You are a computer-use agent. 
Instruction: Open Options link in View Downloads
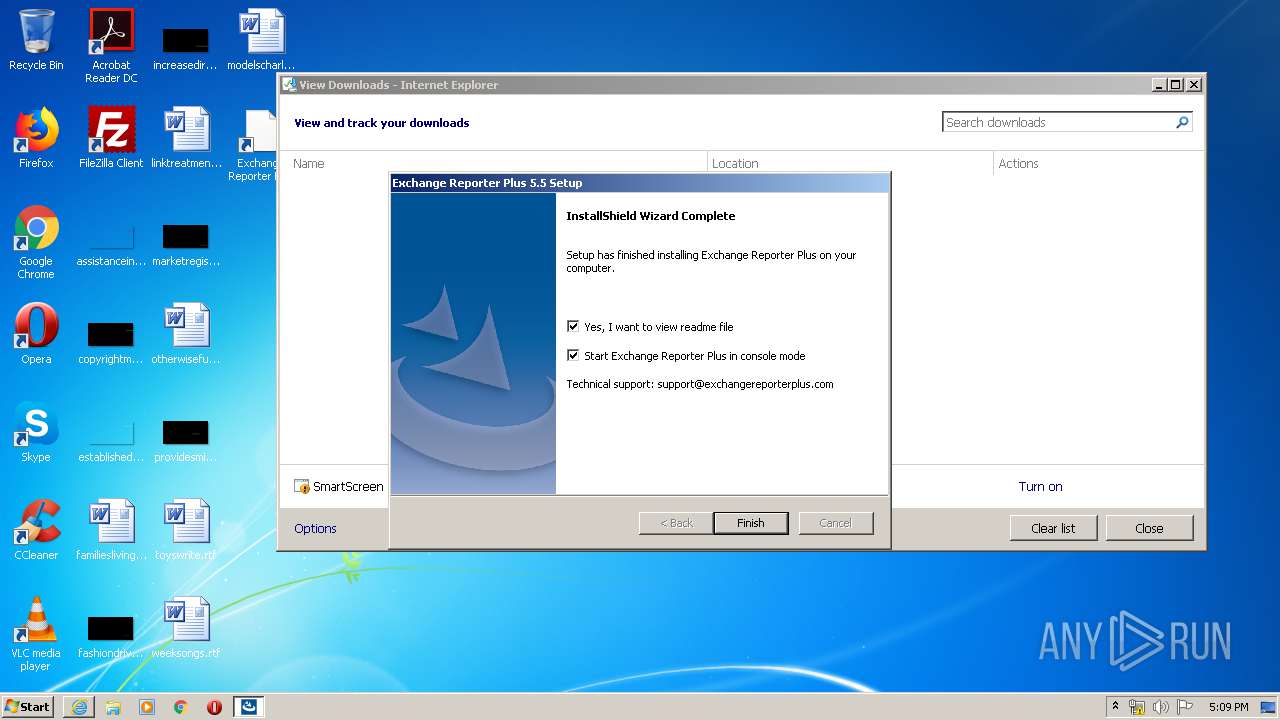point(315,528)
